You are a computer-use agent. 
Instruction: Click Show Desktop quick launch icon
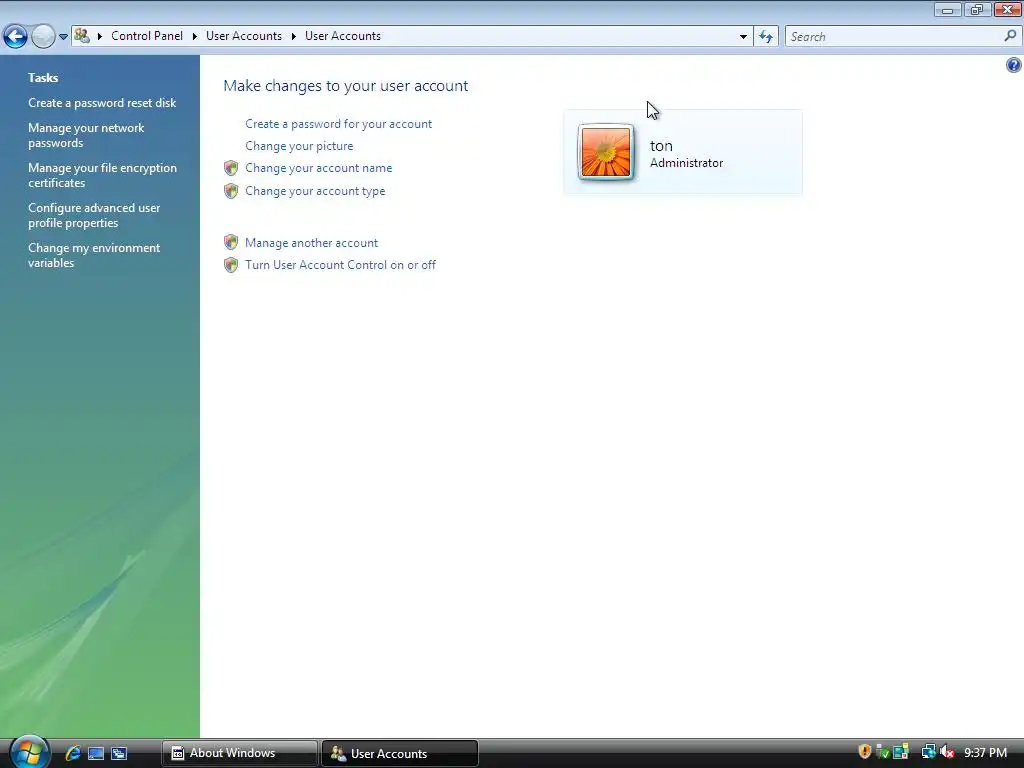pyautogui.click(x=96, y=753)
